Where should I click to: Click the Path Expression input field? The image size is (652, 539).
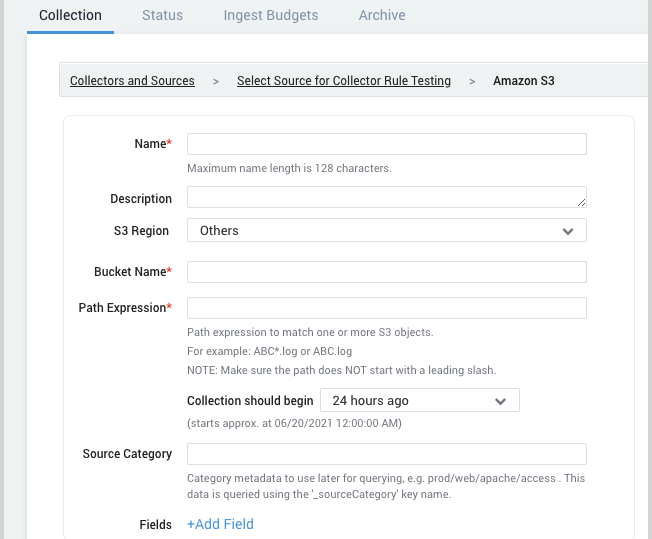pyautogui.click(x=387, y=308)
